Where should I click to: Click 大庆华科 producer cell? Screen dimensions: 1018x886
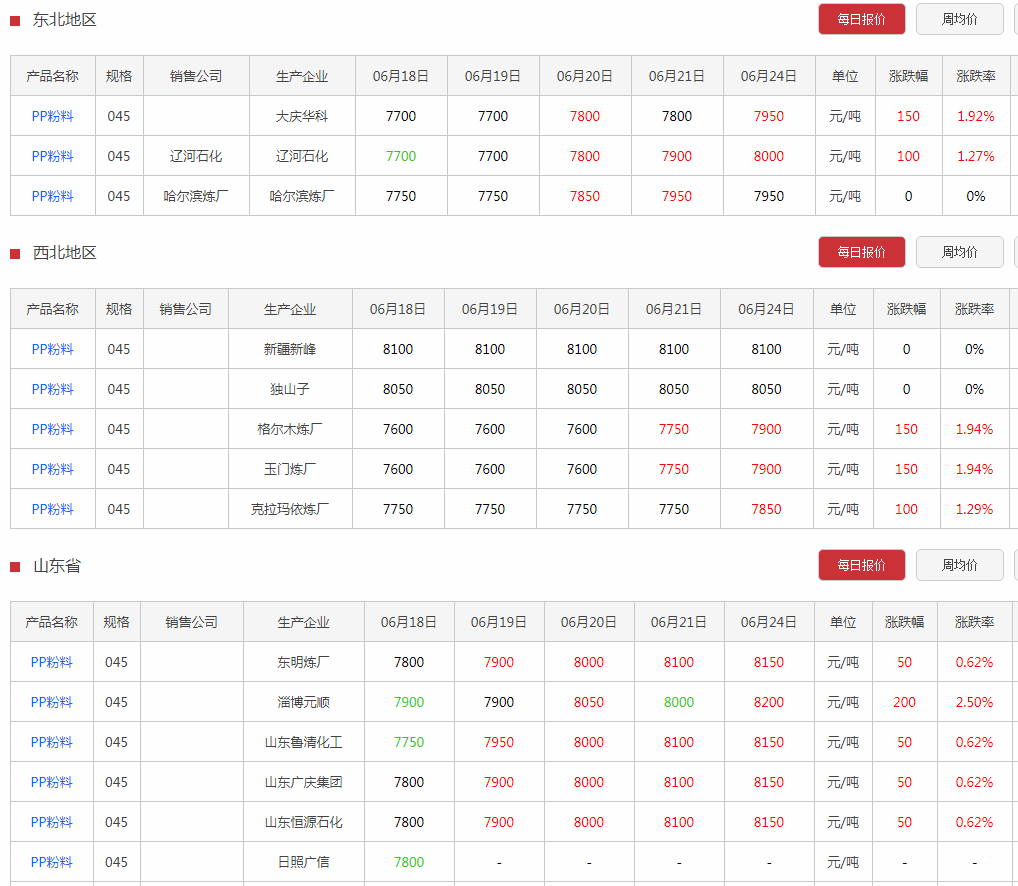point(302,116)
